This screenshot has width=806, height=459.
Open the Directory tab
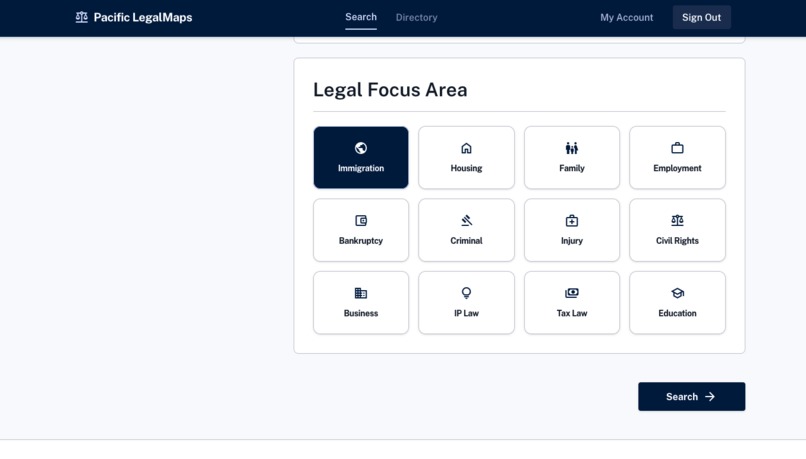pos(416,17)
